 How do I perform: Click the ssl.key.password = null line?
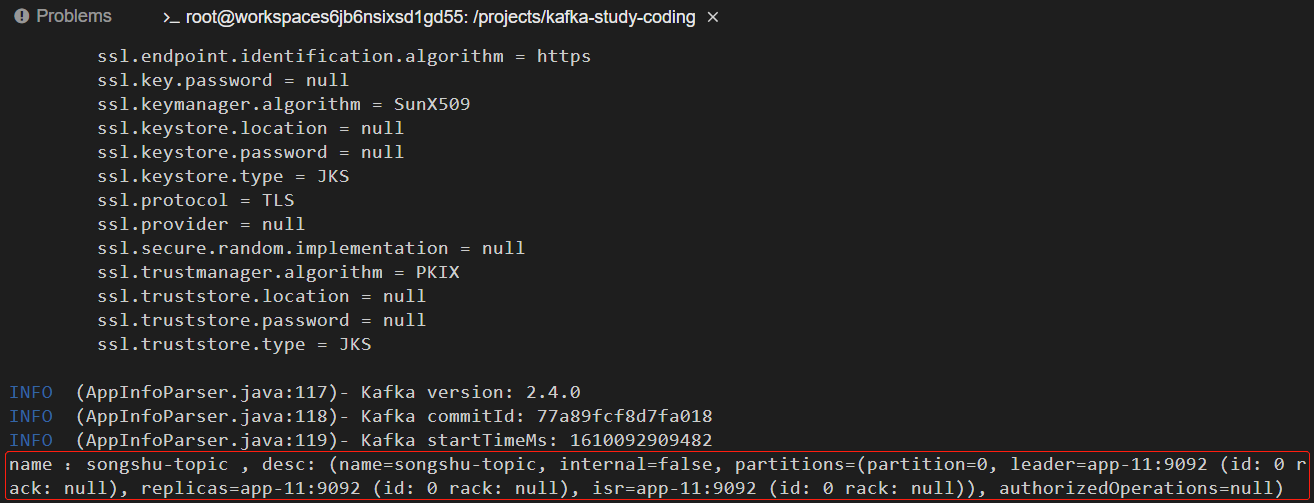[x=223, y=80]
